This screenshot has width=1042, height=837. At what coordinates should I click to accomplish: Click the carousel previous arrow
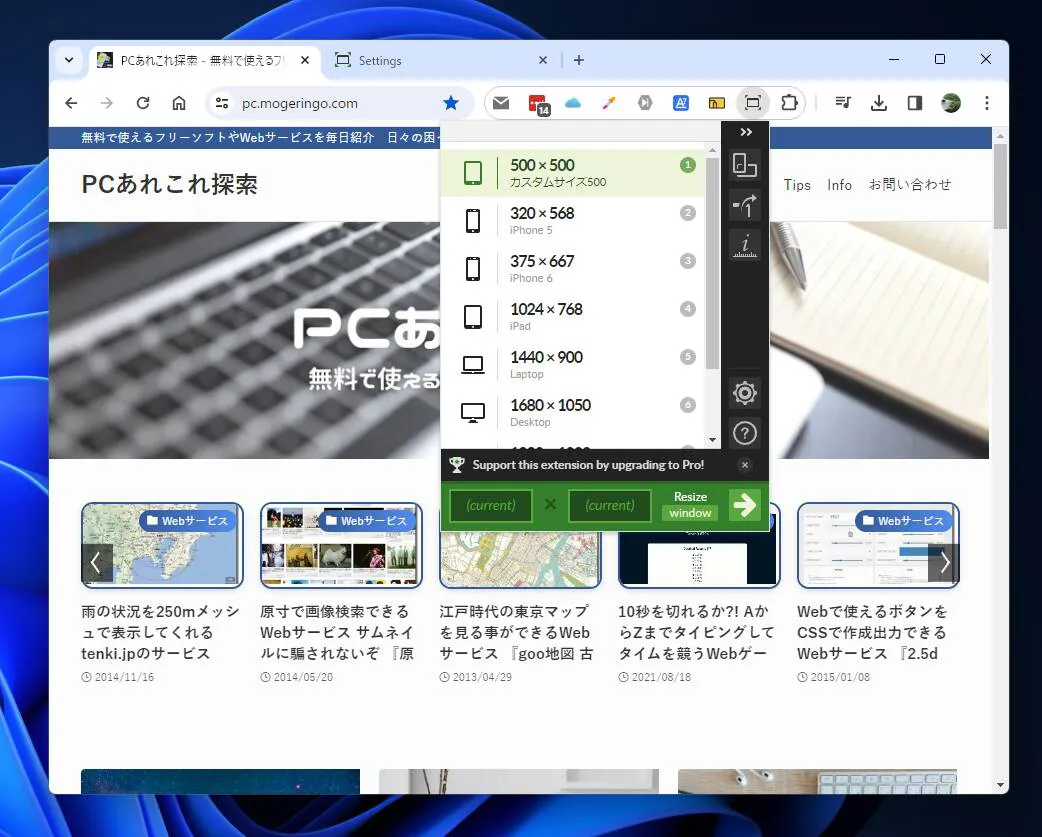point(96,563)
